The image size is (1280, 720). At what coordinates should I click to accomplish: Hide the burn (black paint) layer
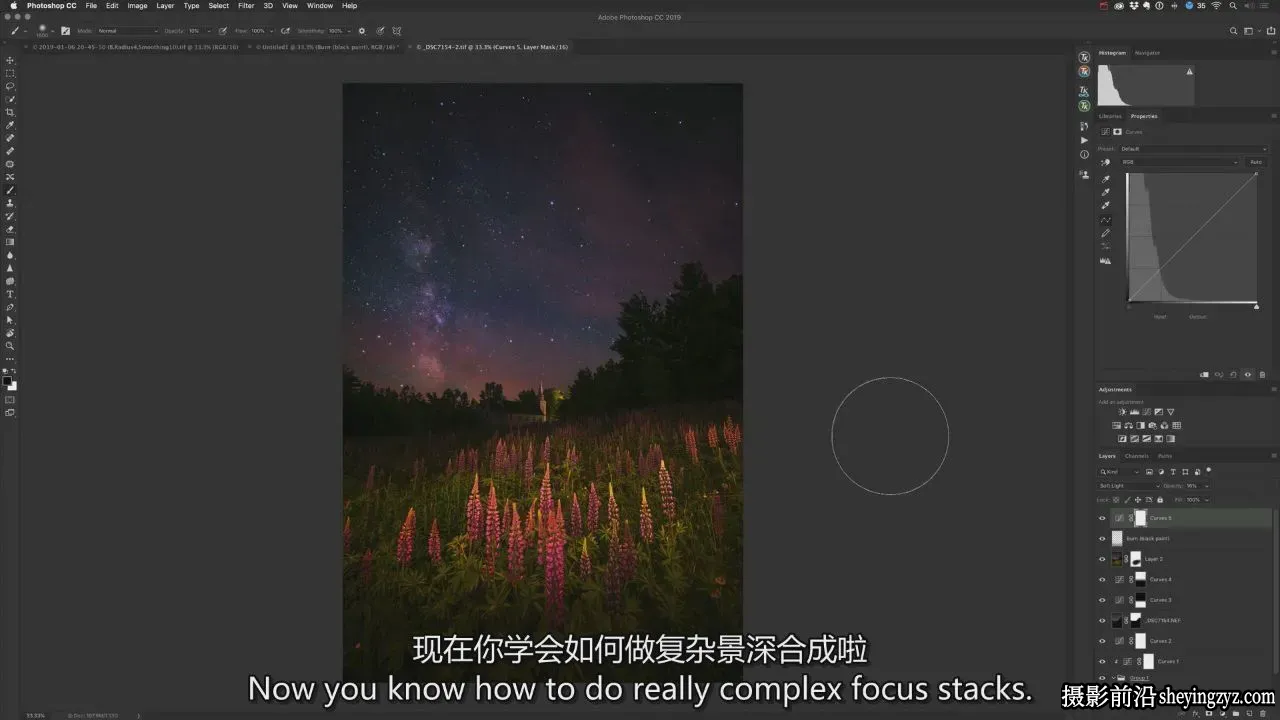click(x=1103, y=538)
